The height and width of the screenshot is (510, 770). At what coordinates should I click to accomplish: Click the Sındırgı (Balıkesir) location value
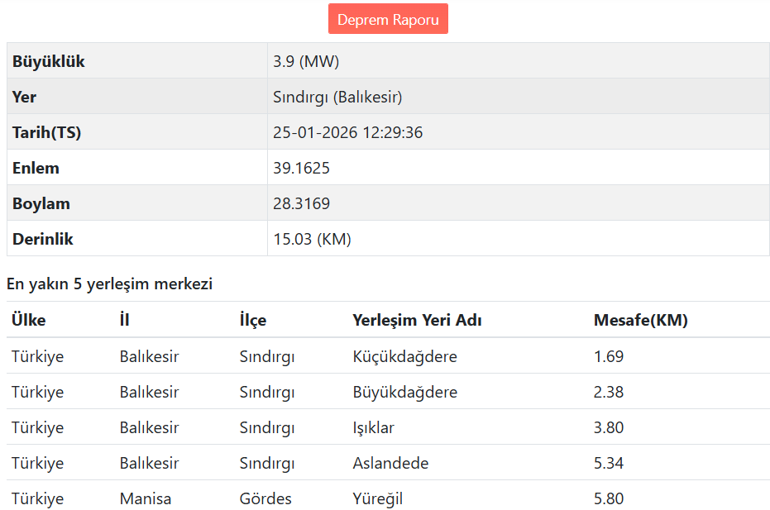tap(336, 97)
